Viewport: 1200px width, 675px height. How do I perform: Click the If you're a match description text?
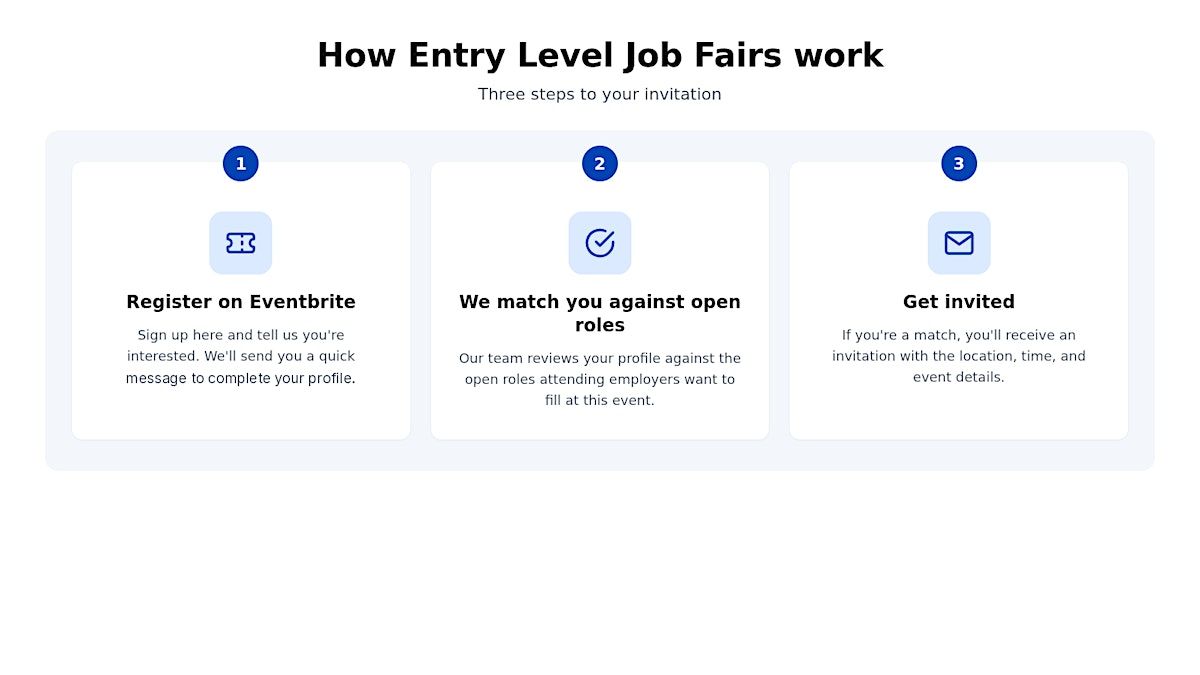[x=959, y=356]
